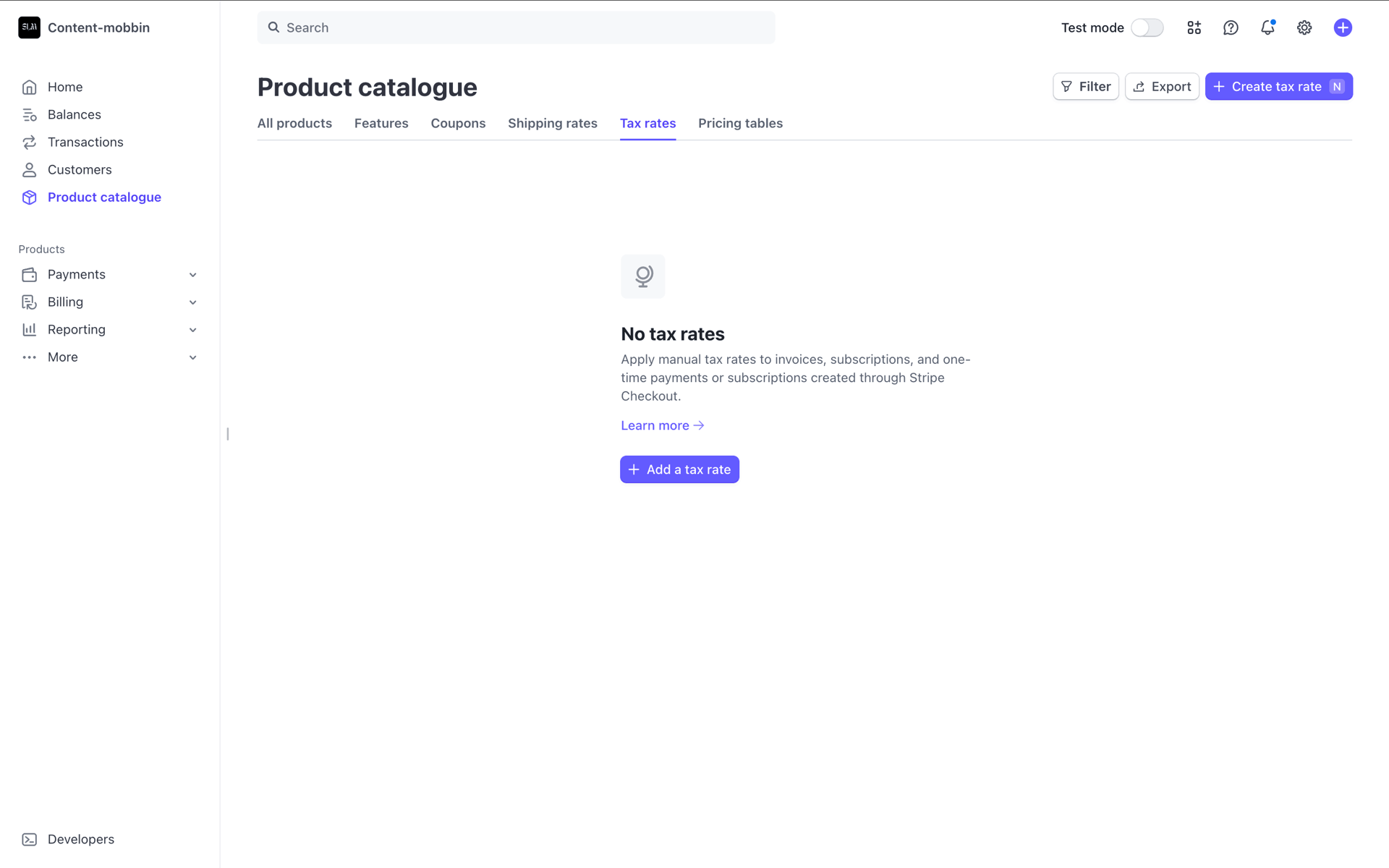This screenshot has width=1389, height=868.
Task: Click the Test mode label text
Action: [x=1092, y=27]
